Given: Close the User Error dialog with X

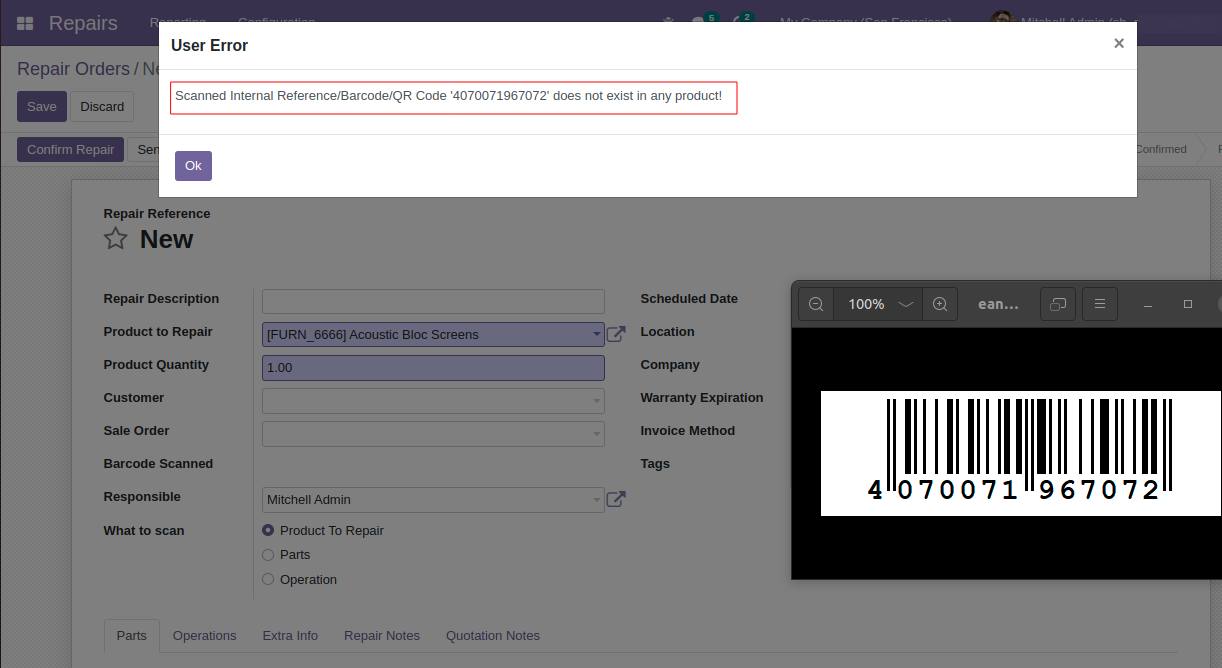Looking at the screenshot, I should 1118,43.
